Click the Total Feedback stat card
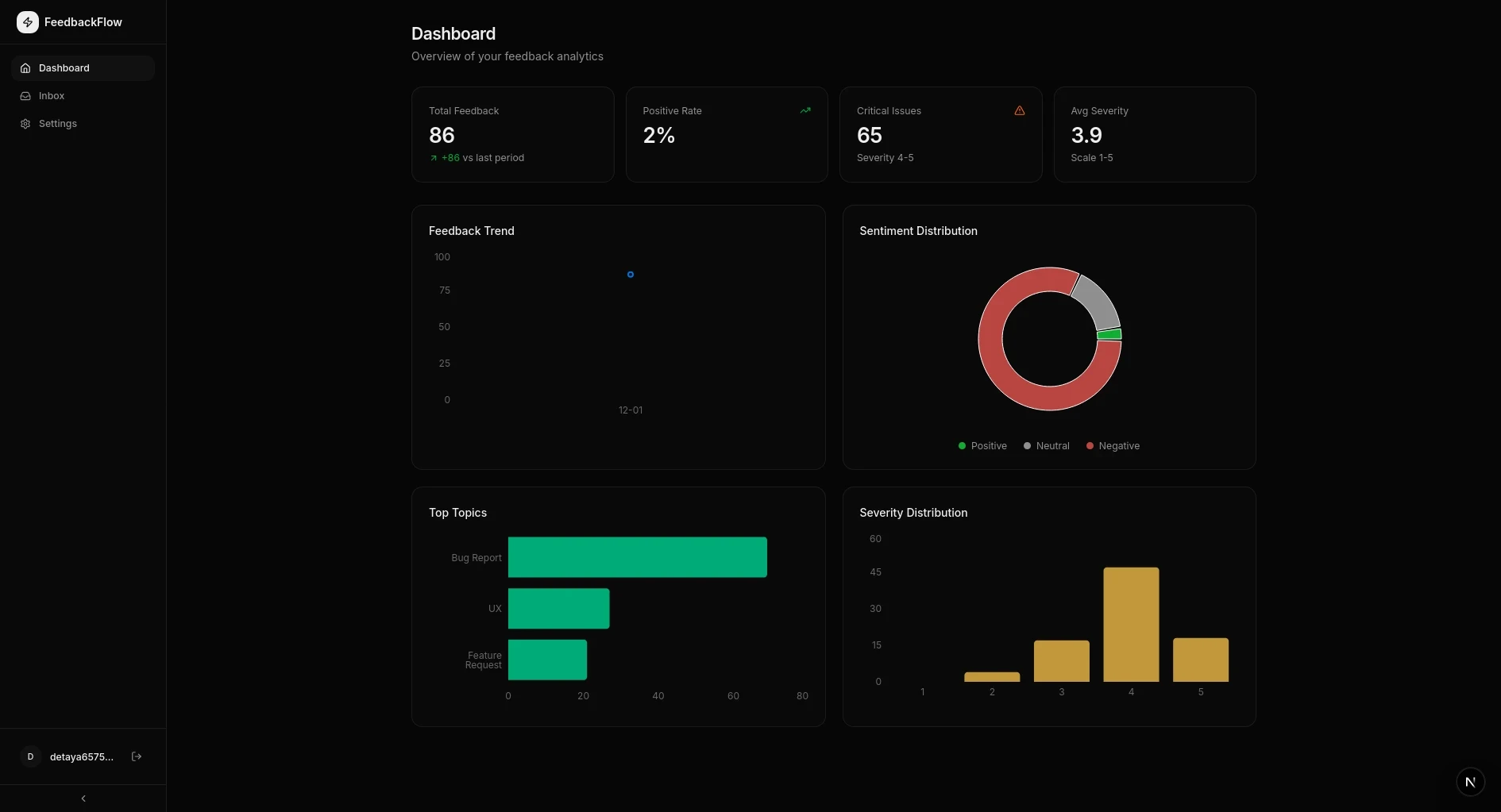The image size is (1501, 812). point(512,134)
